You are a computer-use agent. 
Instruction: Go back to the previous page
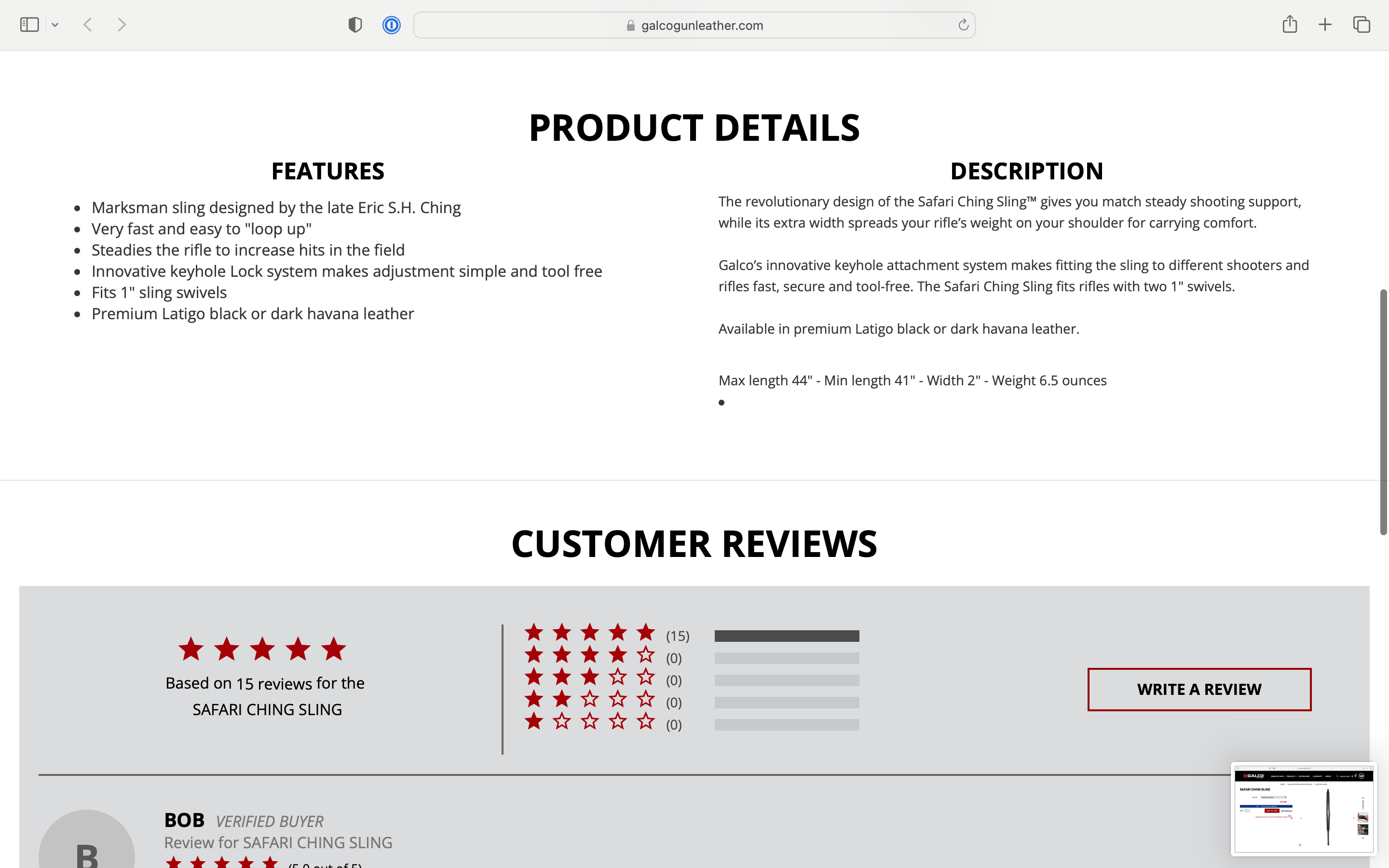click(88, 25)
